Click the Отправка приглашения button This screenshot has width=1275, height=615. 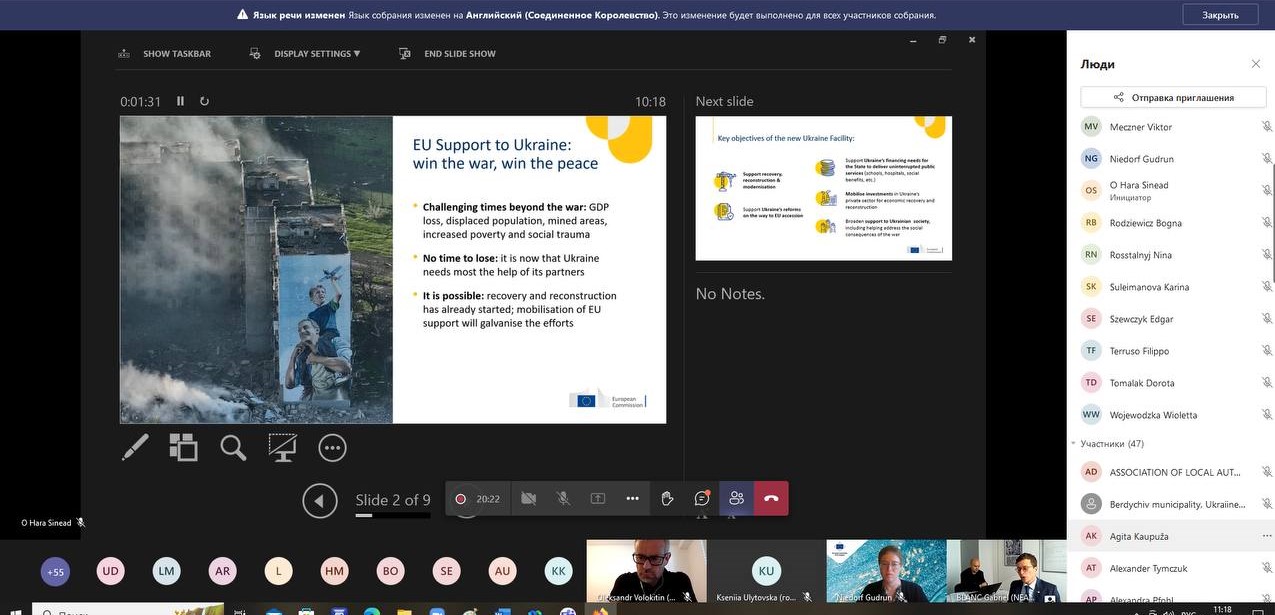coord(1173,97)
